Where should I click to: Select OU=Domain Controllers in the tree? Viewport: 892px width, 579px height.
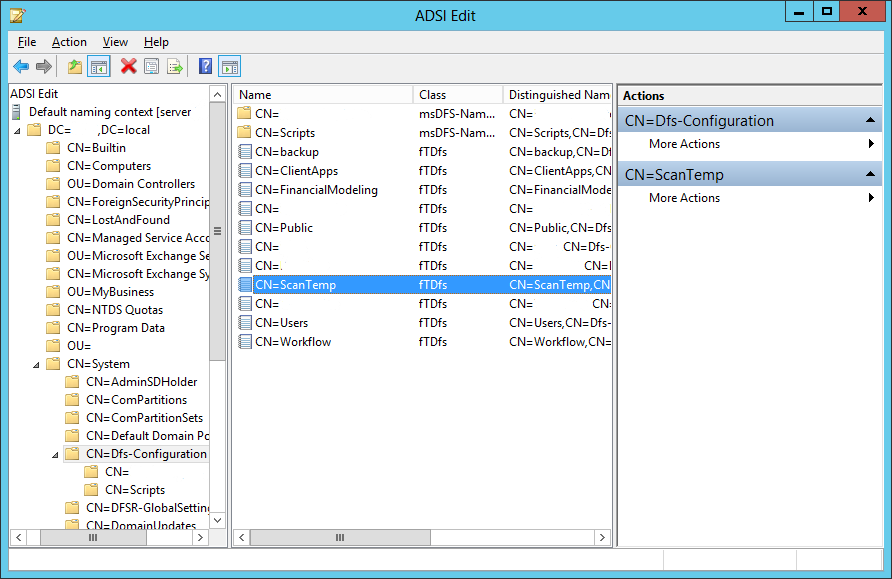(131, 184)
